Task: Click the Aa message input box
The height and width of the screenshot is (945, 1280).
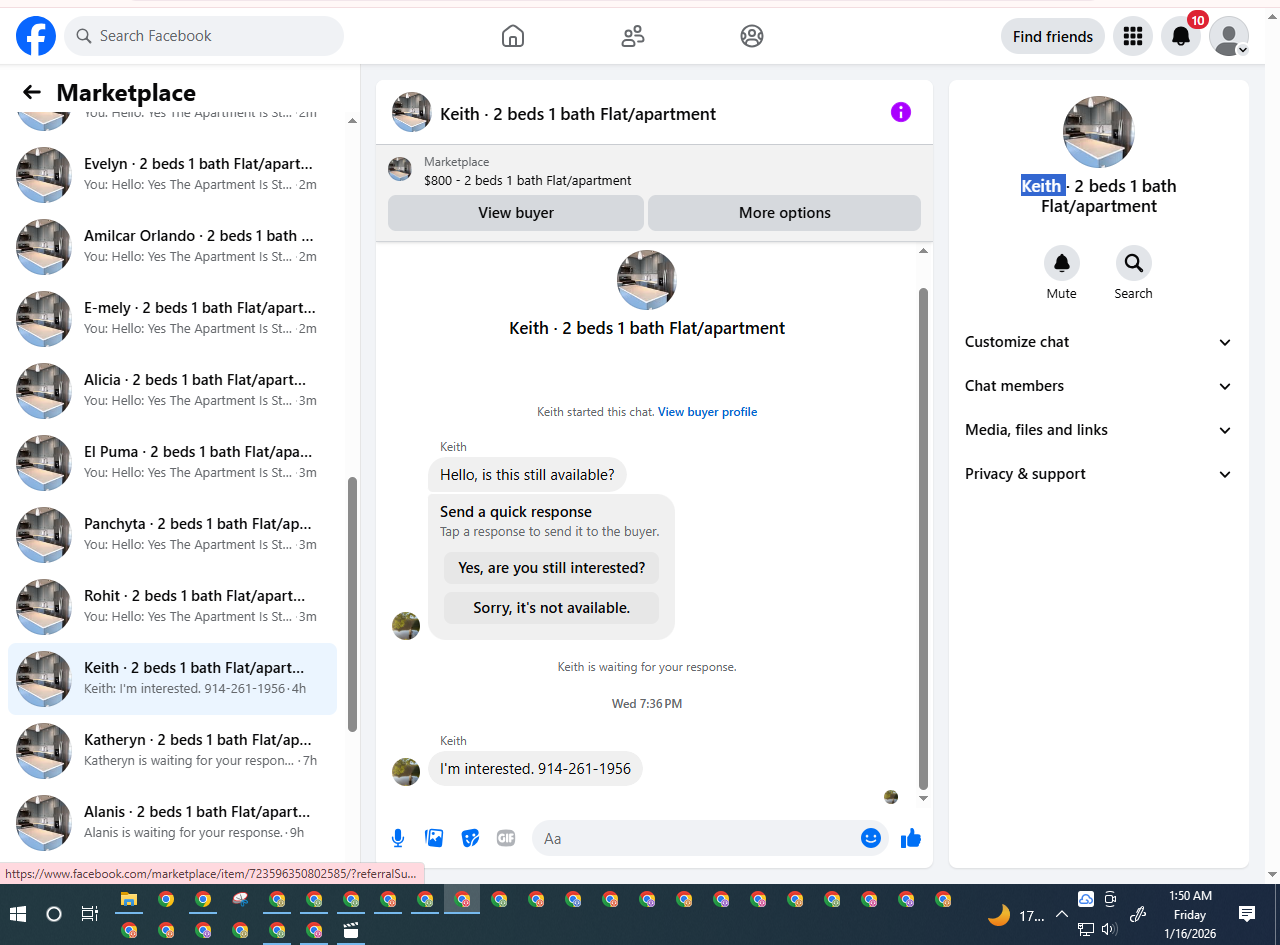Action: pos(710,838)
